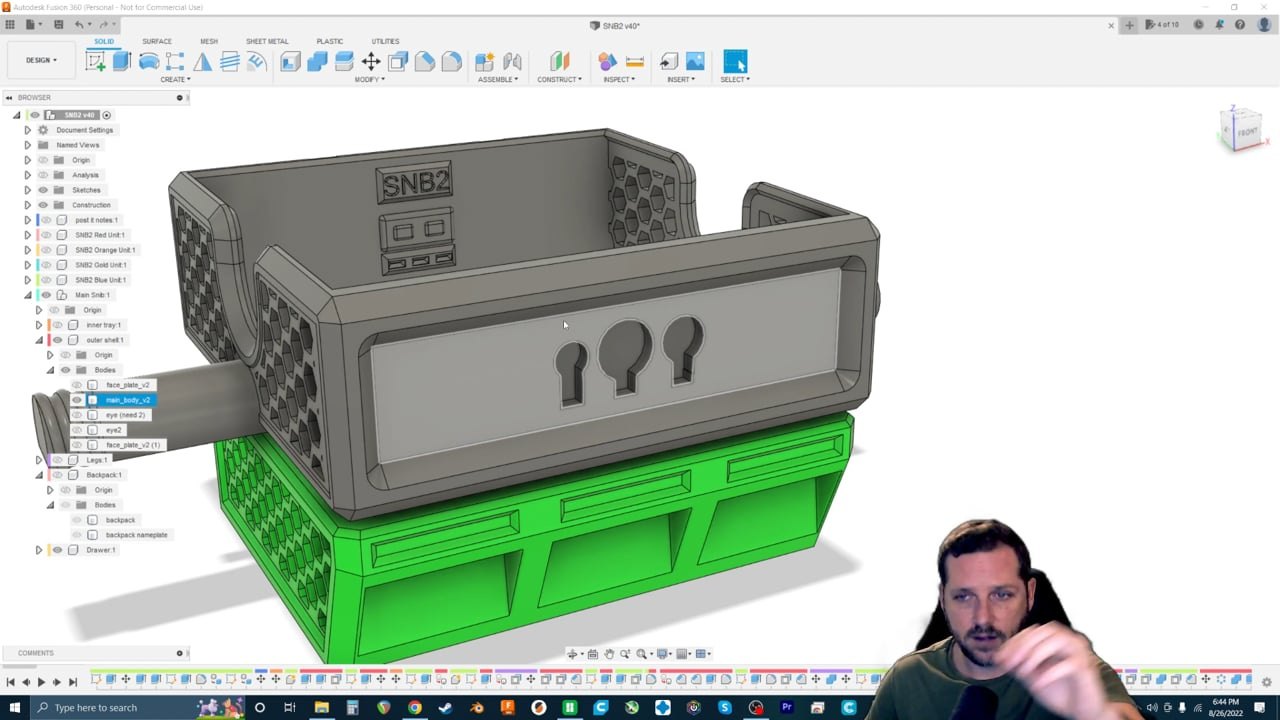Click the Measure tool icon
The image size is (1280, 720).
(634, 61)
